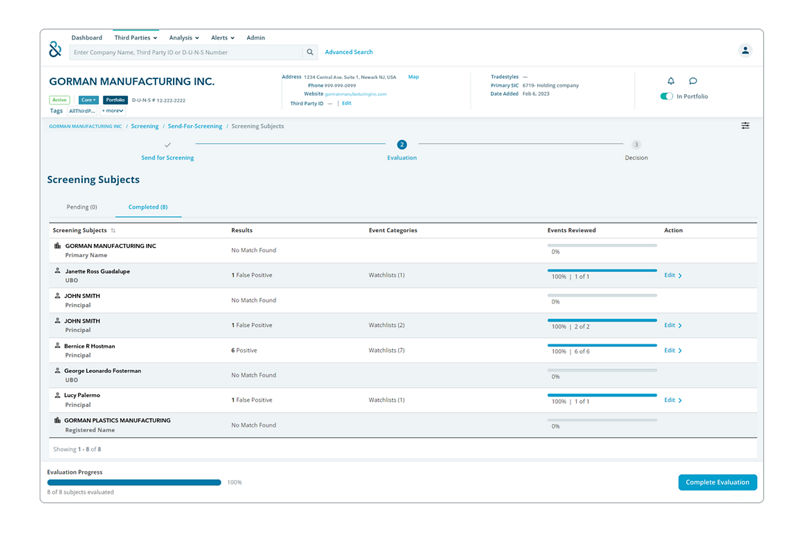The width and height of the screenshot is (800, 533).
Task: Expand the Core tag dropdown
Action: point(89,100)
